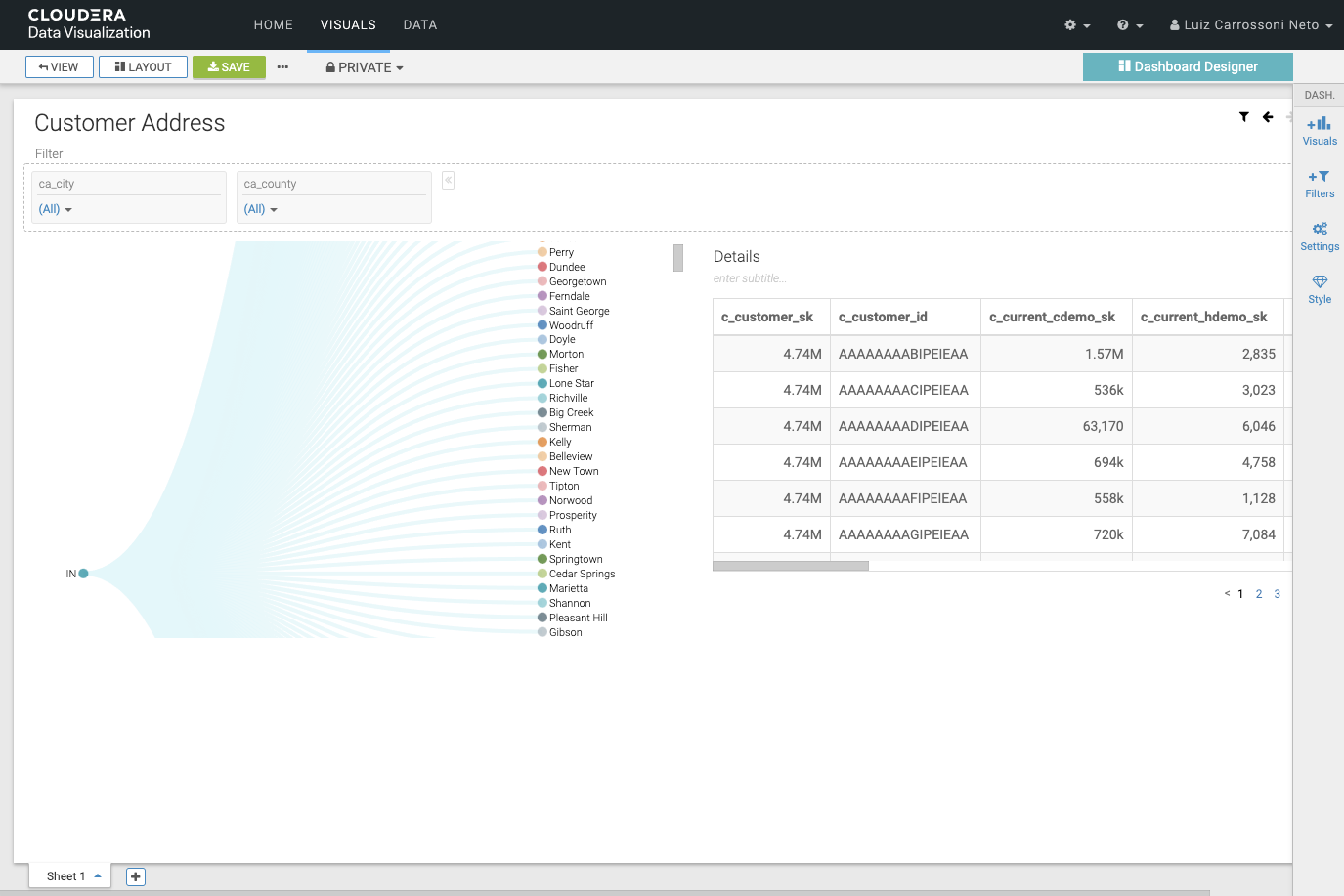Click the settings gear in the top navigation bar
This screenshot has width=1344, height=896.
tap(1072, 24)
